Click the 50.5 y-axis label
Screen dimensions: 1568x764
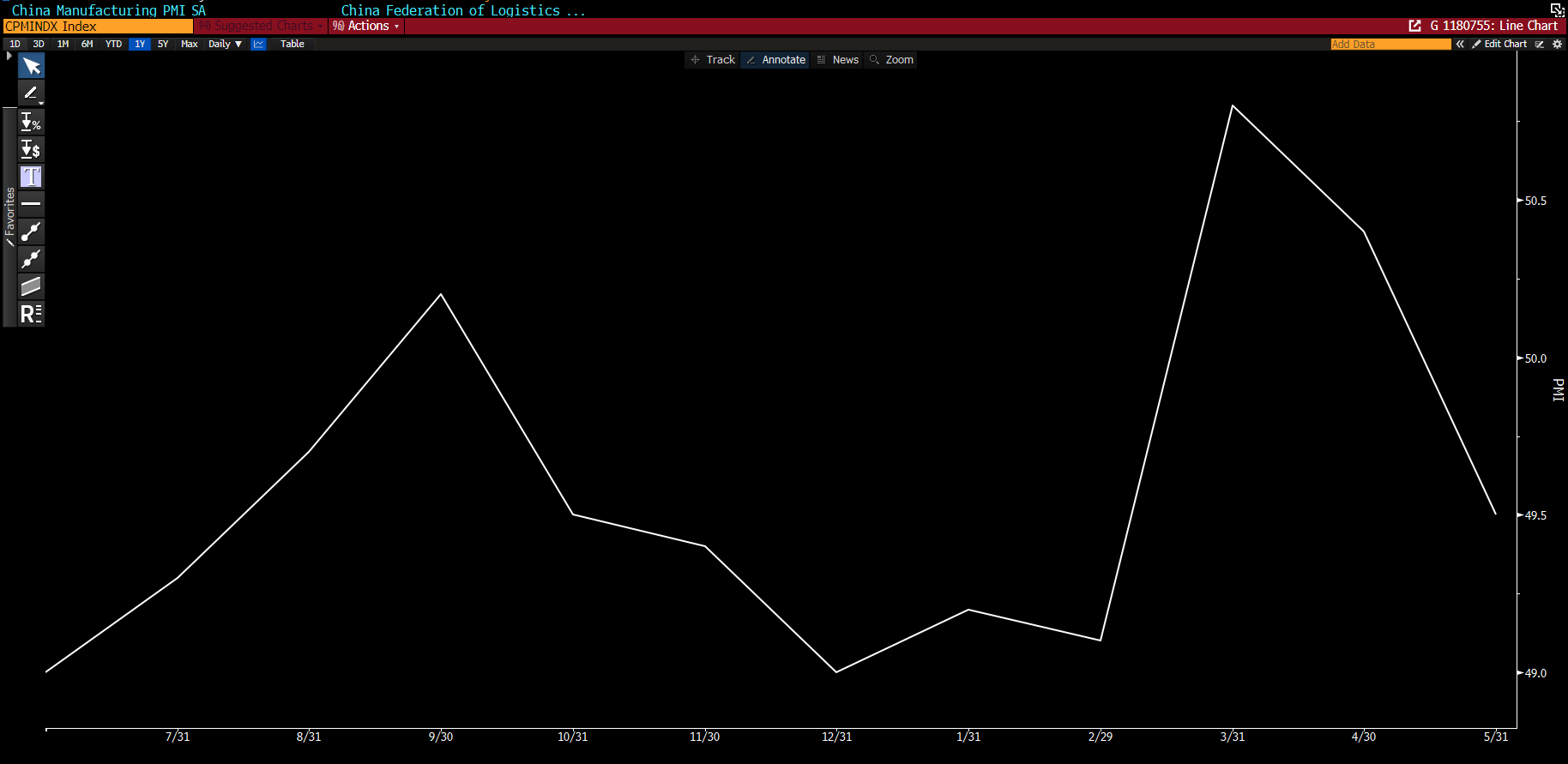(1535, 201)
